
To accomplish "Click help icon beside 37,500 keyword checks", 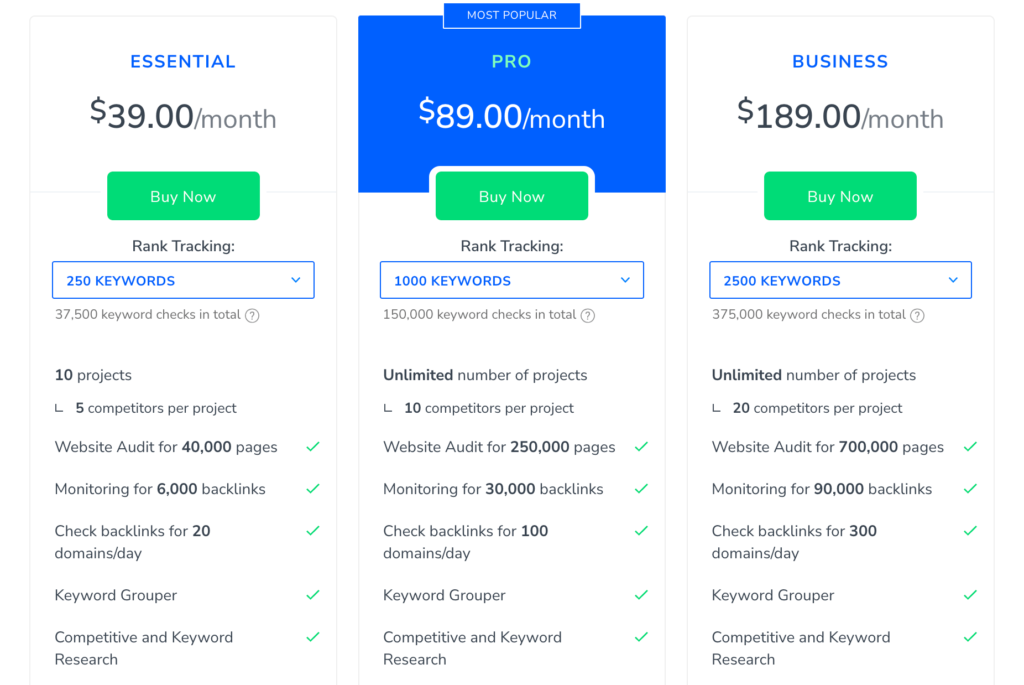I will pos(252,315).
